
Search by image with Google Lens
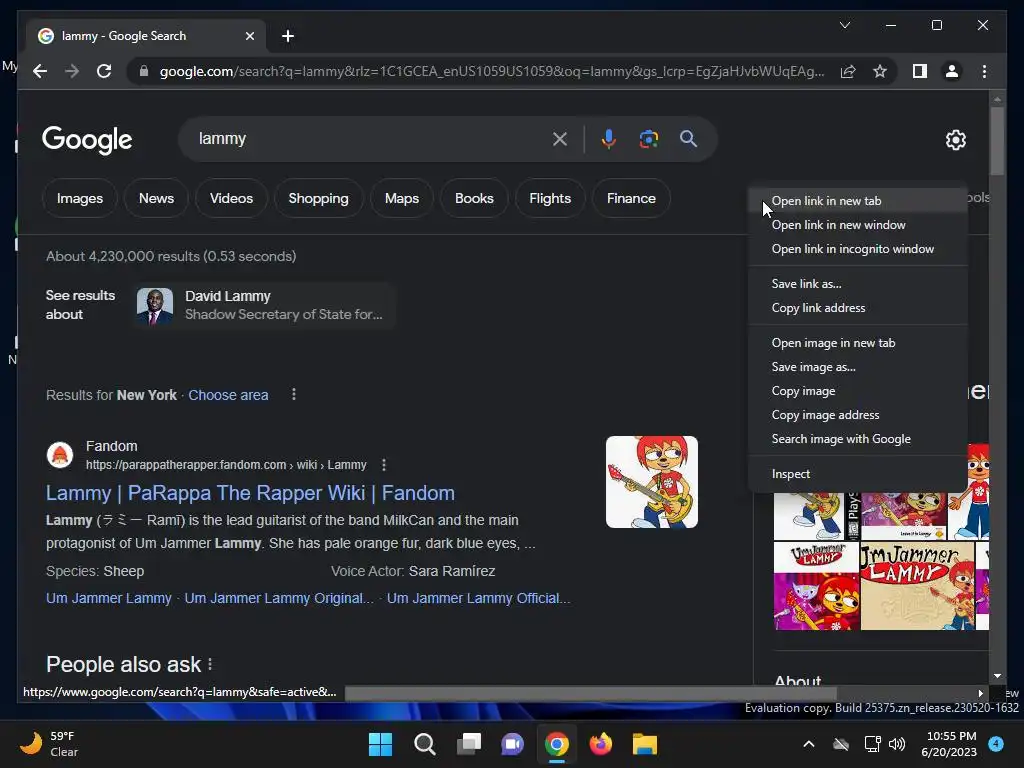648,138
